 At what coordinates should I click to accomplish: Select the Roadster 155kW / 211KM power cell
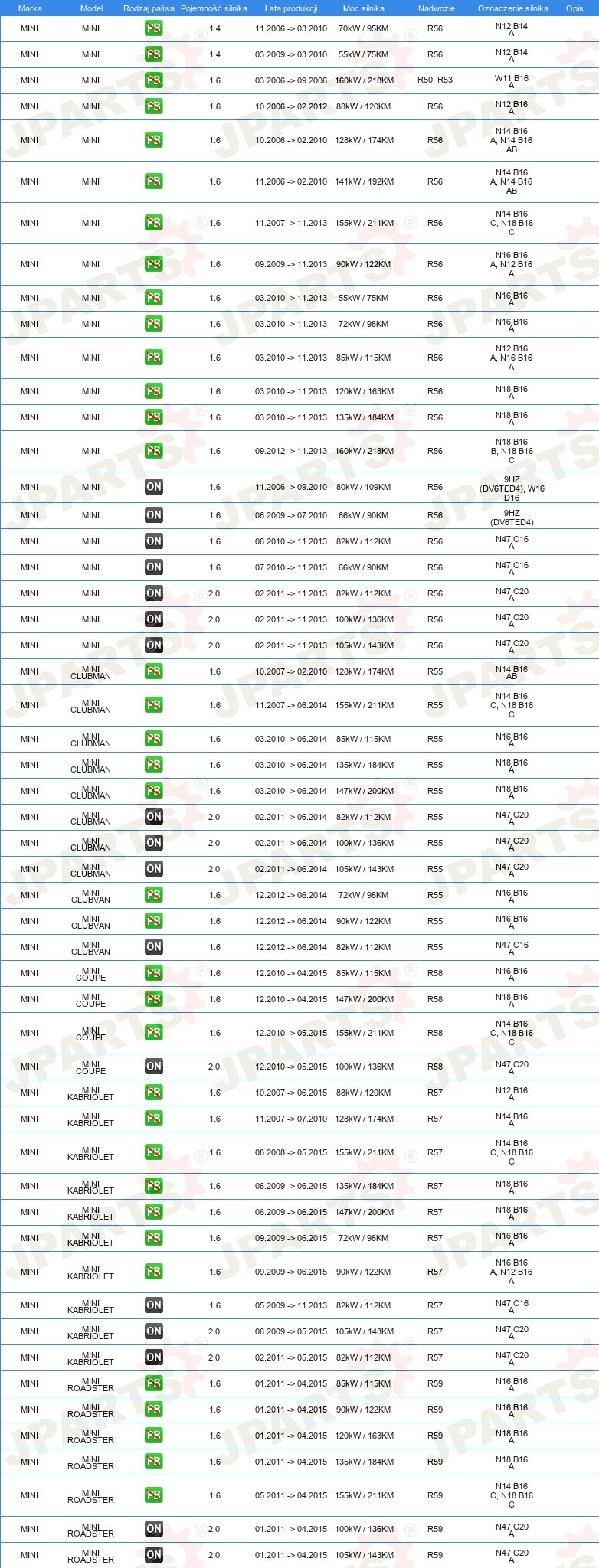(364, 1495)
